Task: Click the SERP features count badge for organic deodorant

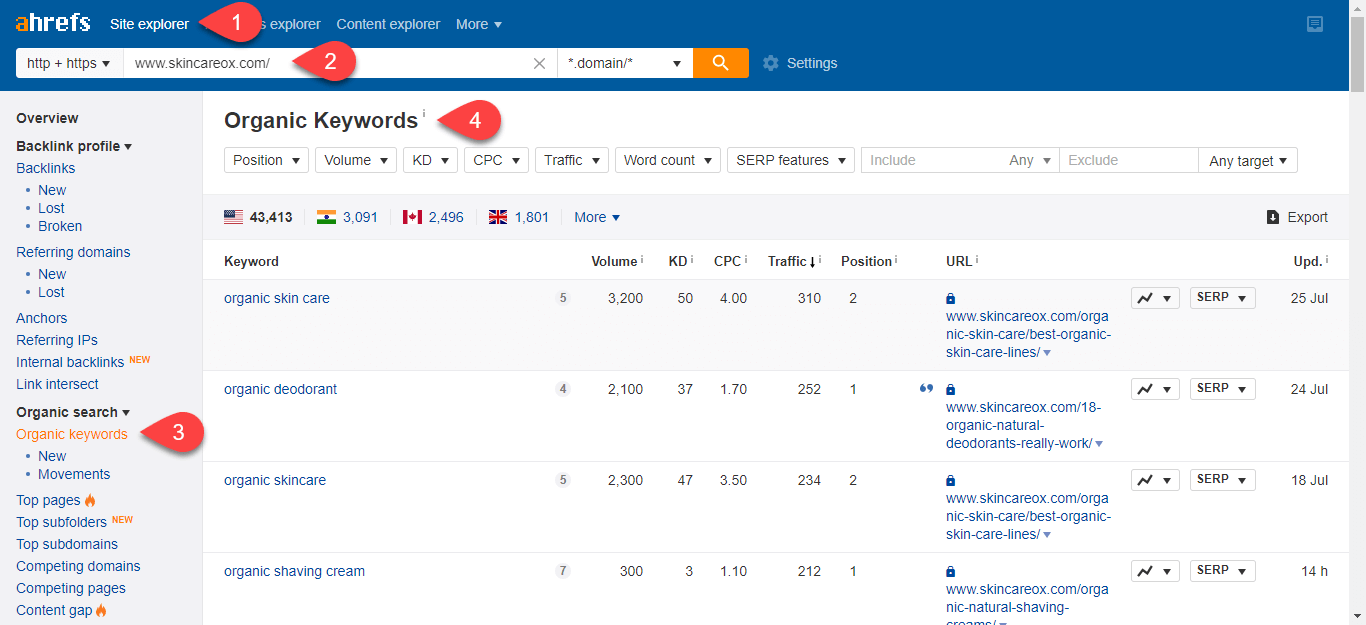Action: point(563,389)
